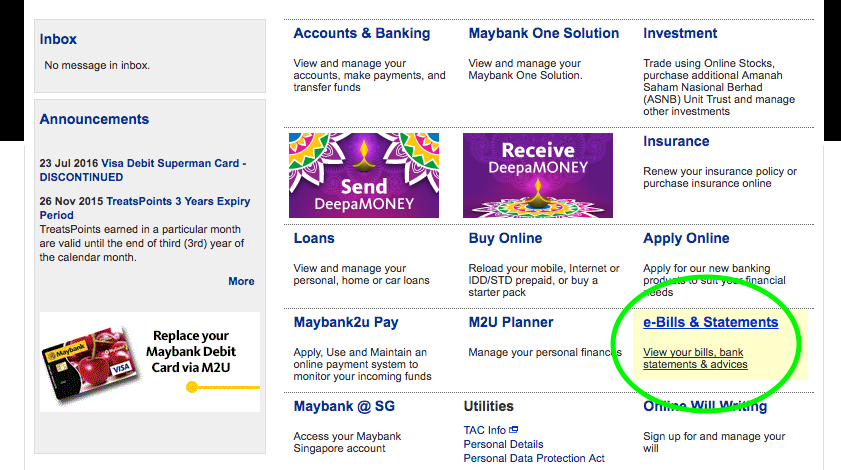Select Apply Online heading

[x=686, y=238]
